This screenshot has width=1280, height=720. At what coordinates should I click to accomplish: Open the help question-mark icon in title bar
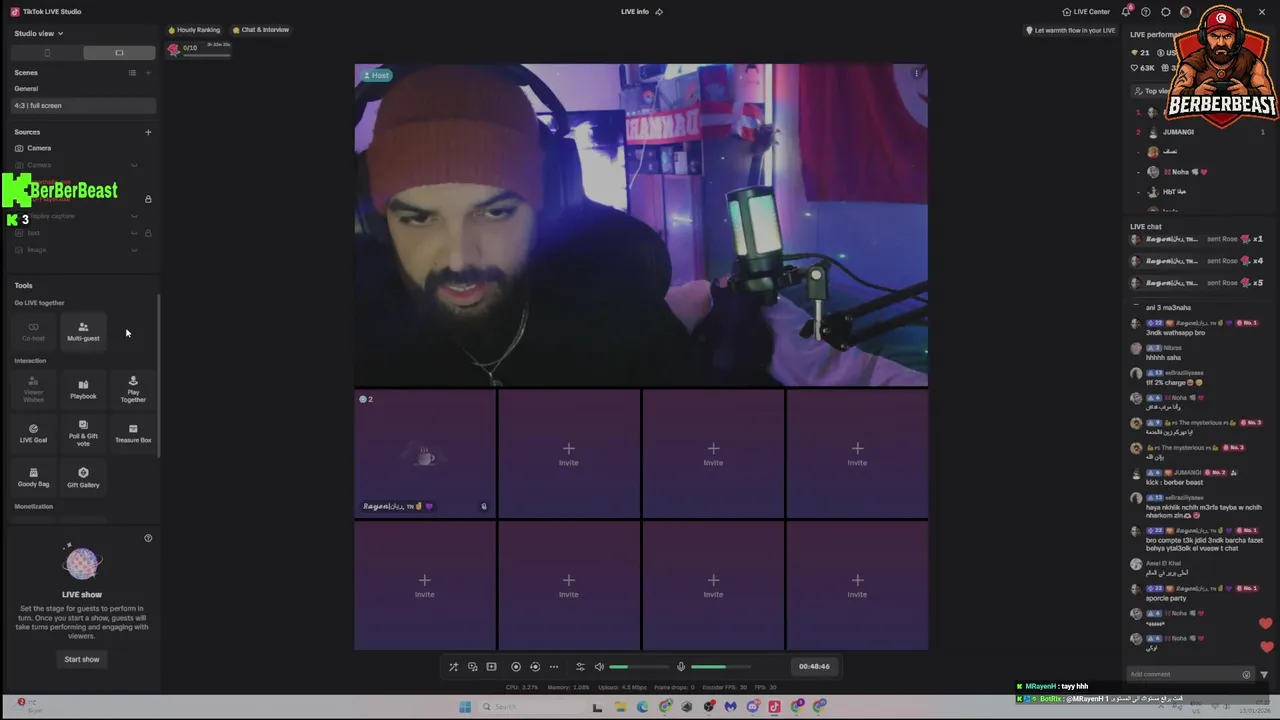1146,12
